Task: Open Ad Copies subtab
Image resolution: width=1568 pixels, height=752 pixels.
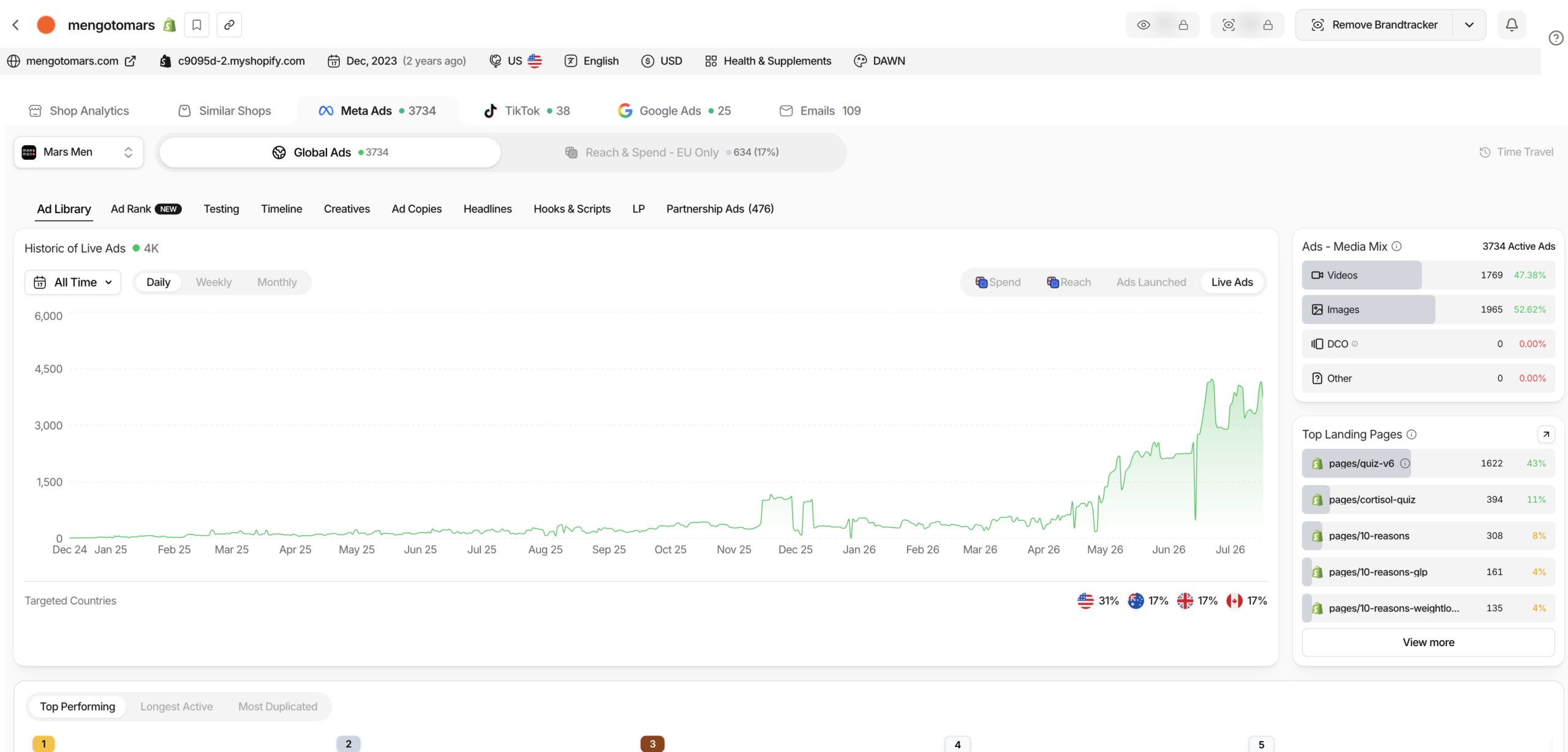Action: point(417,209)
